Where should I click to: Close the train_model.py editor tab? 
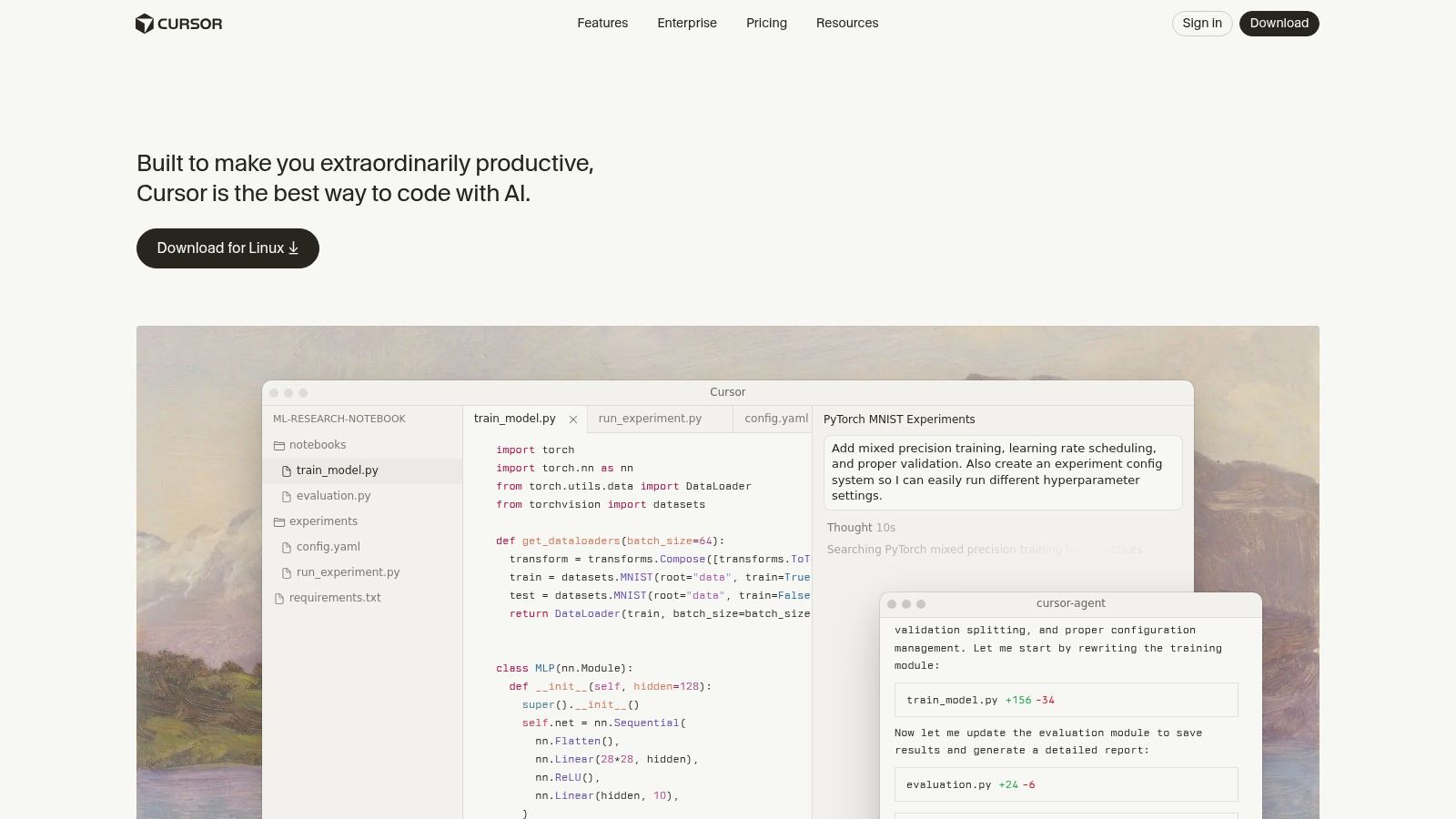[x=573, y=419]
